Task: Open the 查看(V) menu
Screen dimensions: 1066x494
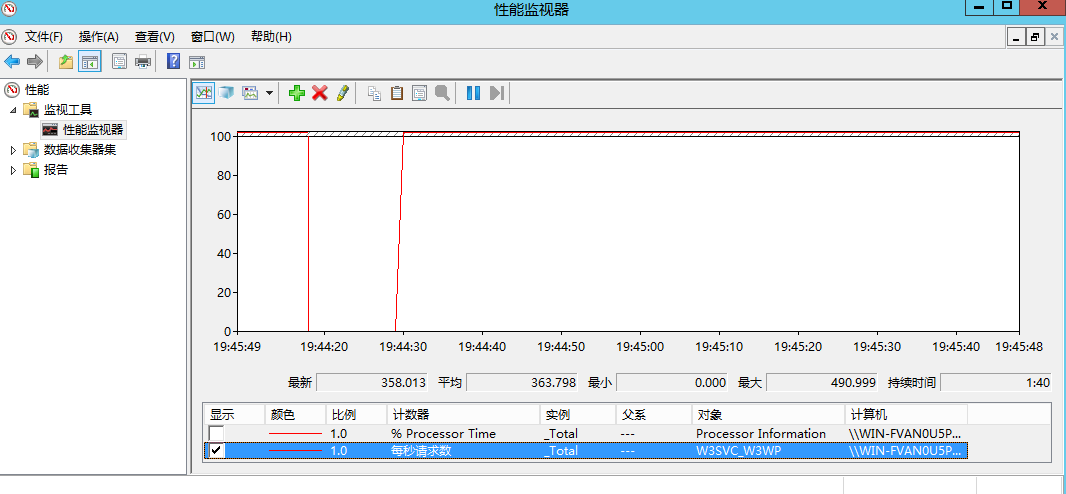Action: coord(154,37)
